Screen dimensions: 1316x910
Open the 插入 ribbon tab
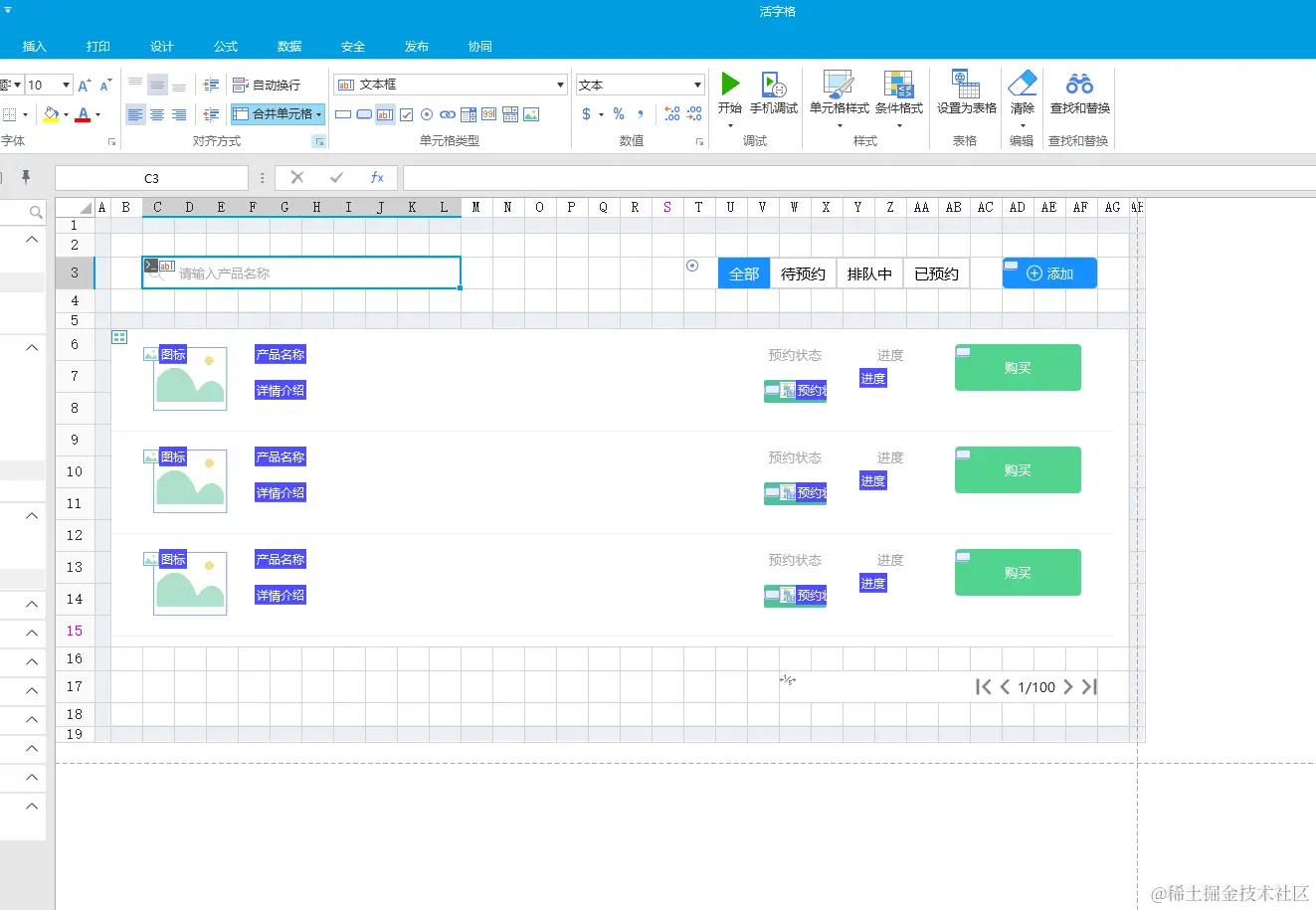pos(35,47)
